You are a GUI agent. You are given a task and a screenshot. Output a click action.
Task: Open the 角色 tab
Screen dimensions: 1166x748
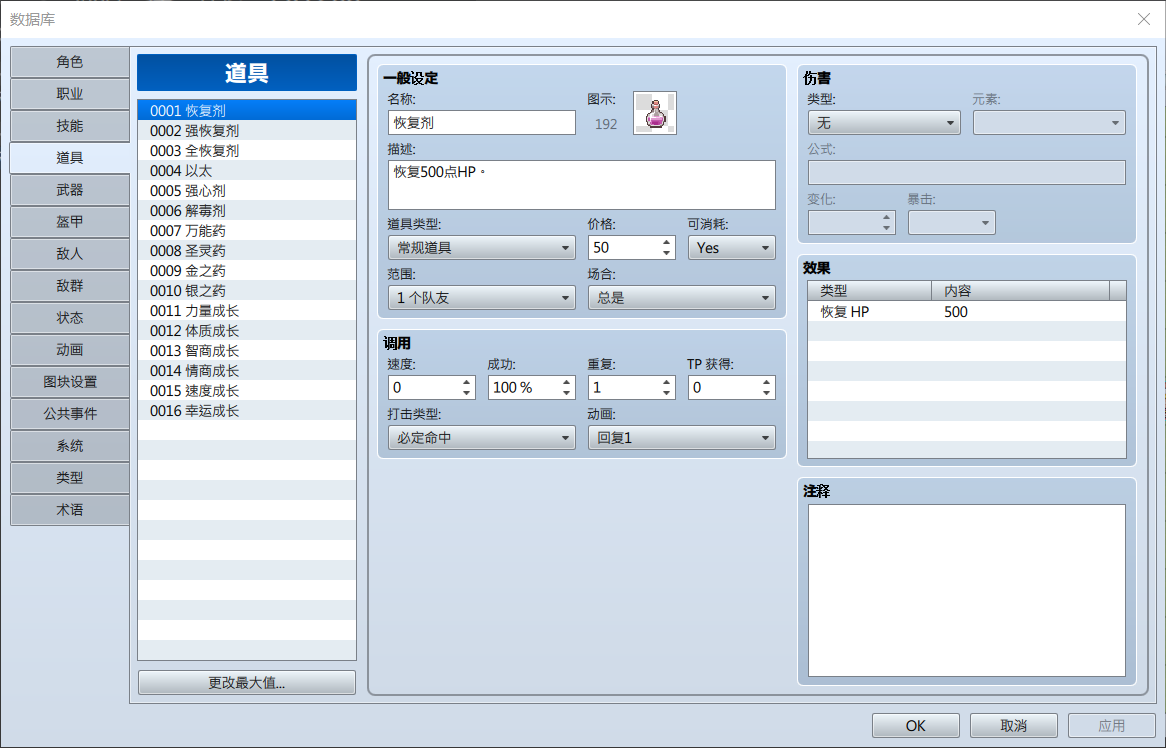coord(70,62)
